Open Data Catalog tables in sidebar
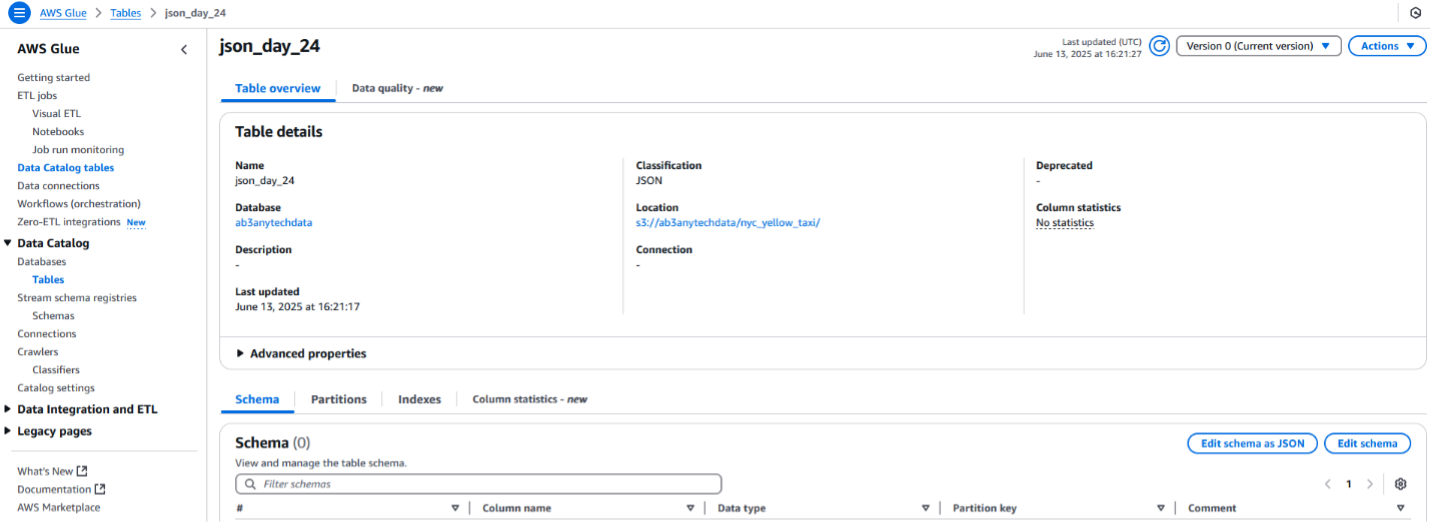 tap(65, 167)
